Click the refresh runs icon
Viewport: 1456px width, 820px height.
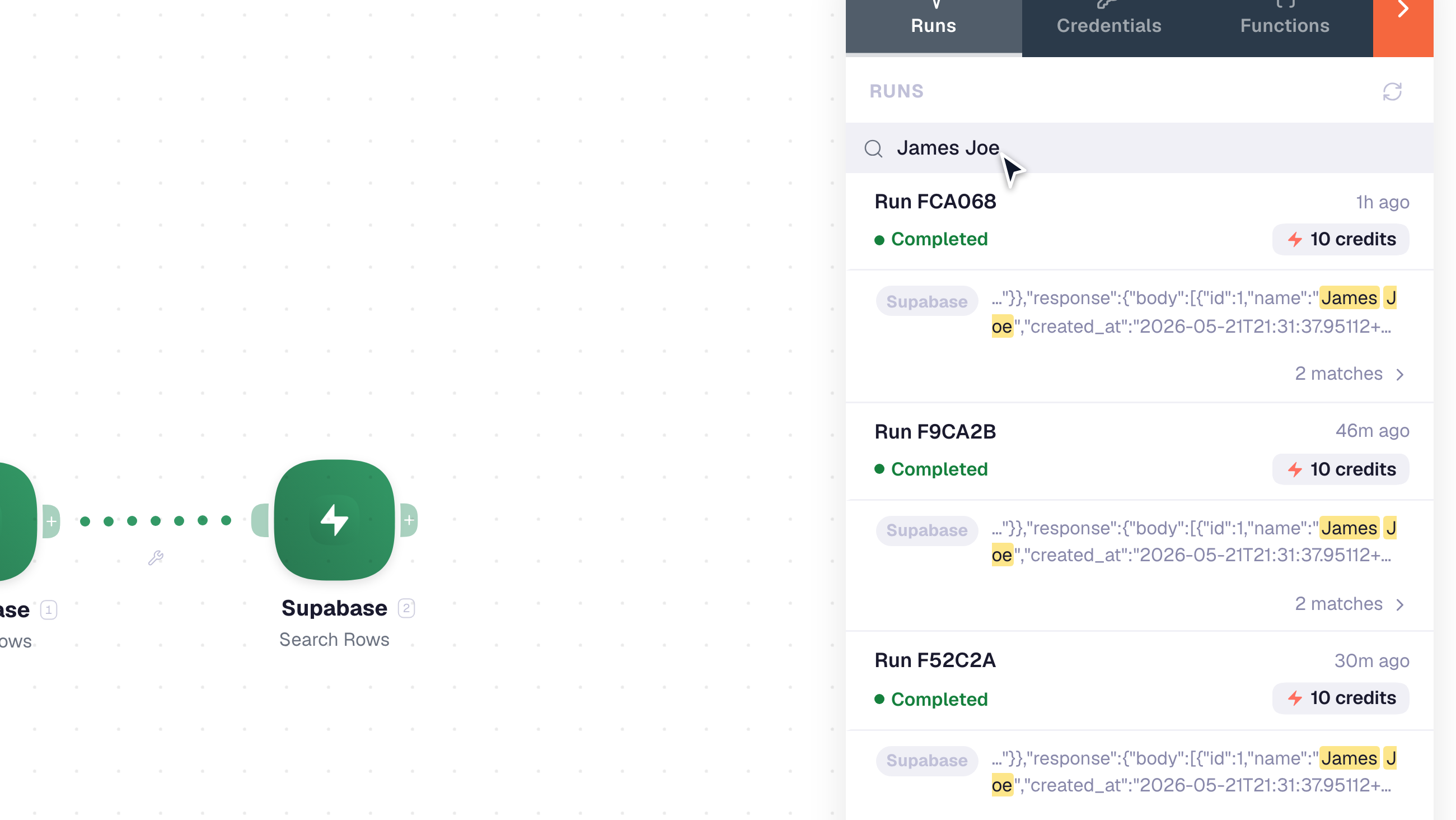(1392, 92)
